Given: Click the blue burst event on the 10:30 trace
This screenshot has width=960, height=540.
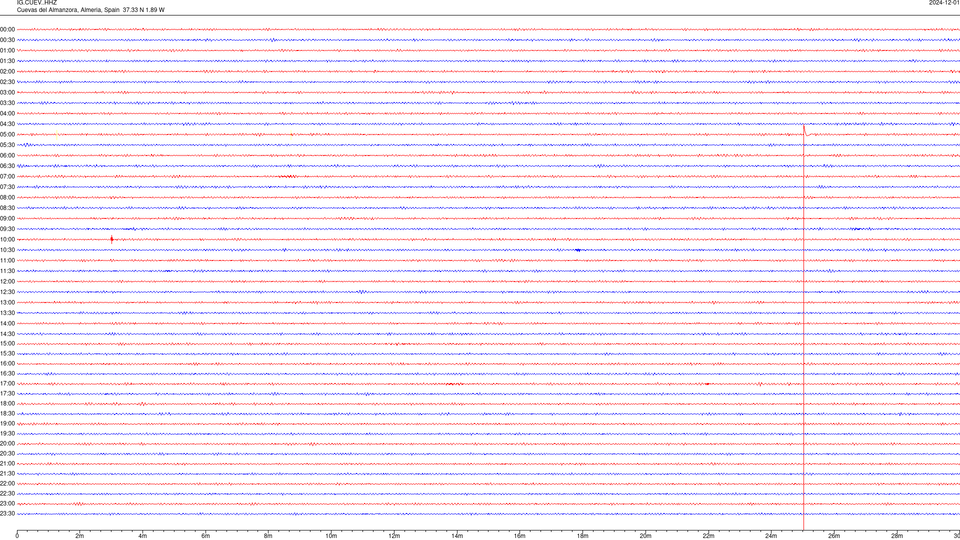Looking at the screenshot, I should 578,250.
